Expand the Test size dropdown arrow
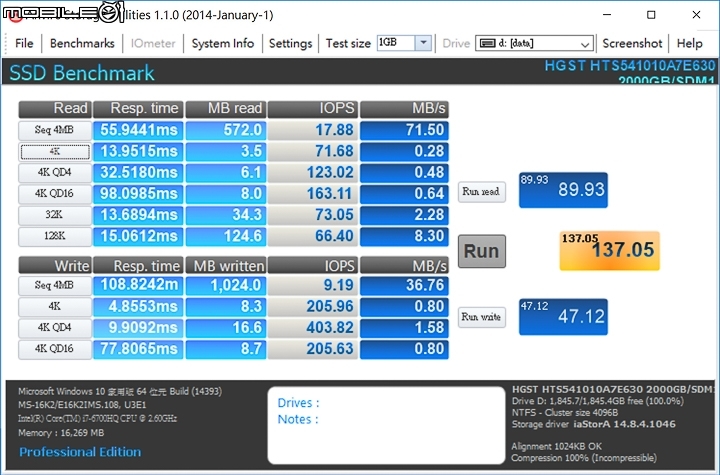720x475 pixels. click(x=423, y=43)
